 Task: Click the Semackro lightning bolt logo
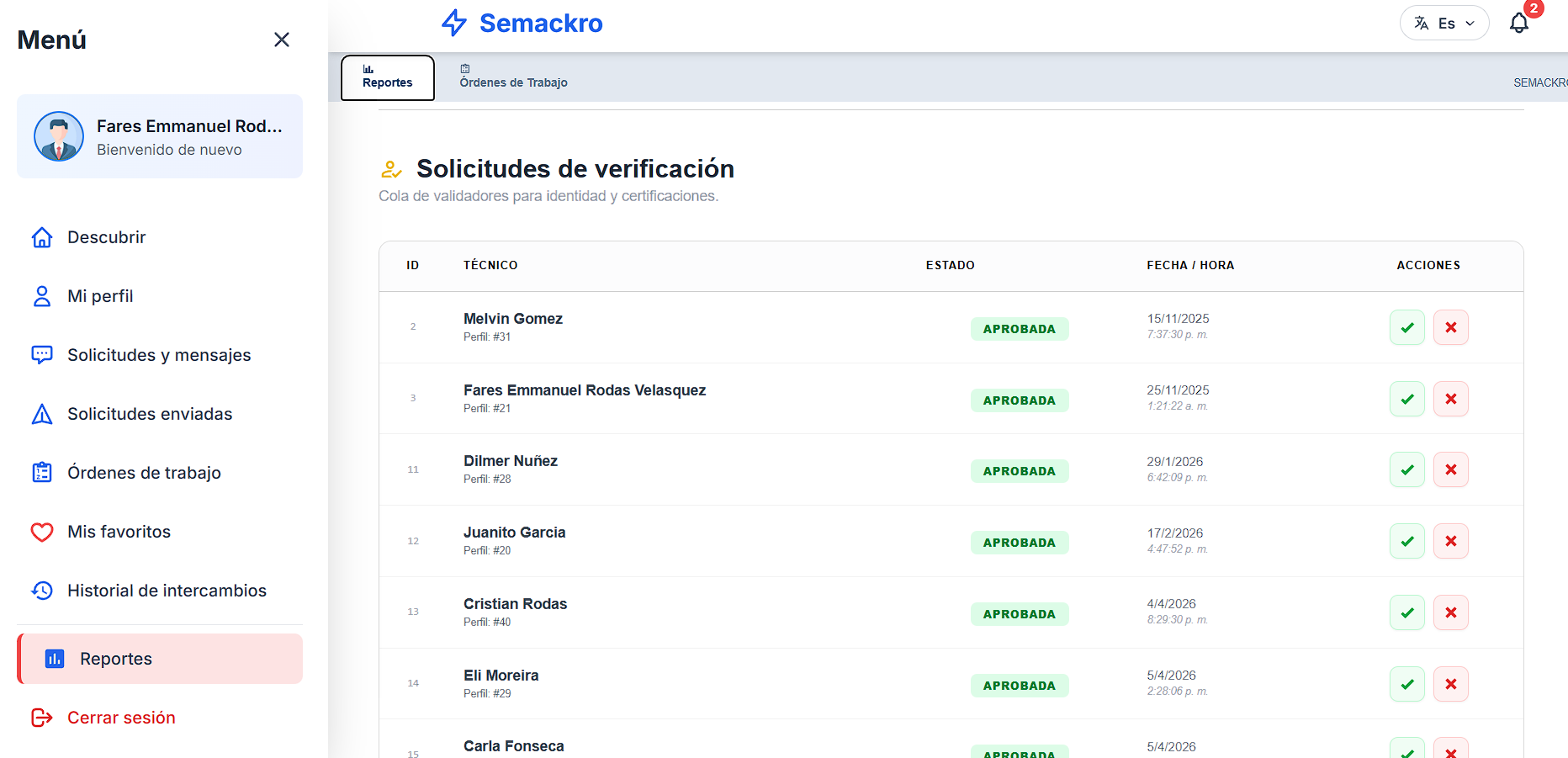(454, 23)
